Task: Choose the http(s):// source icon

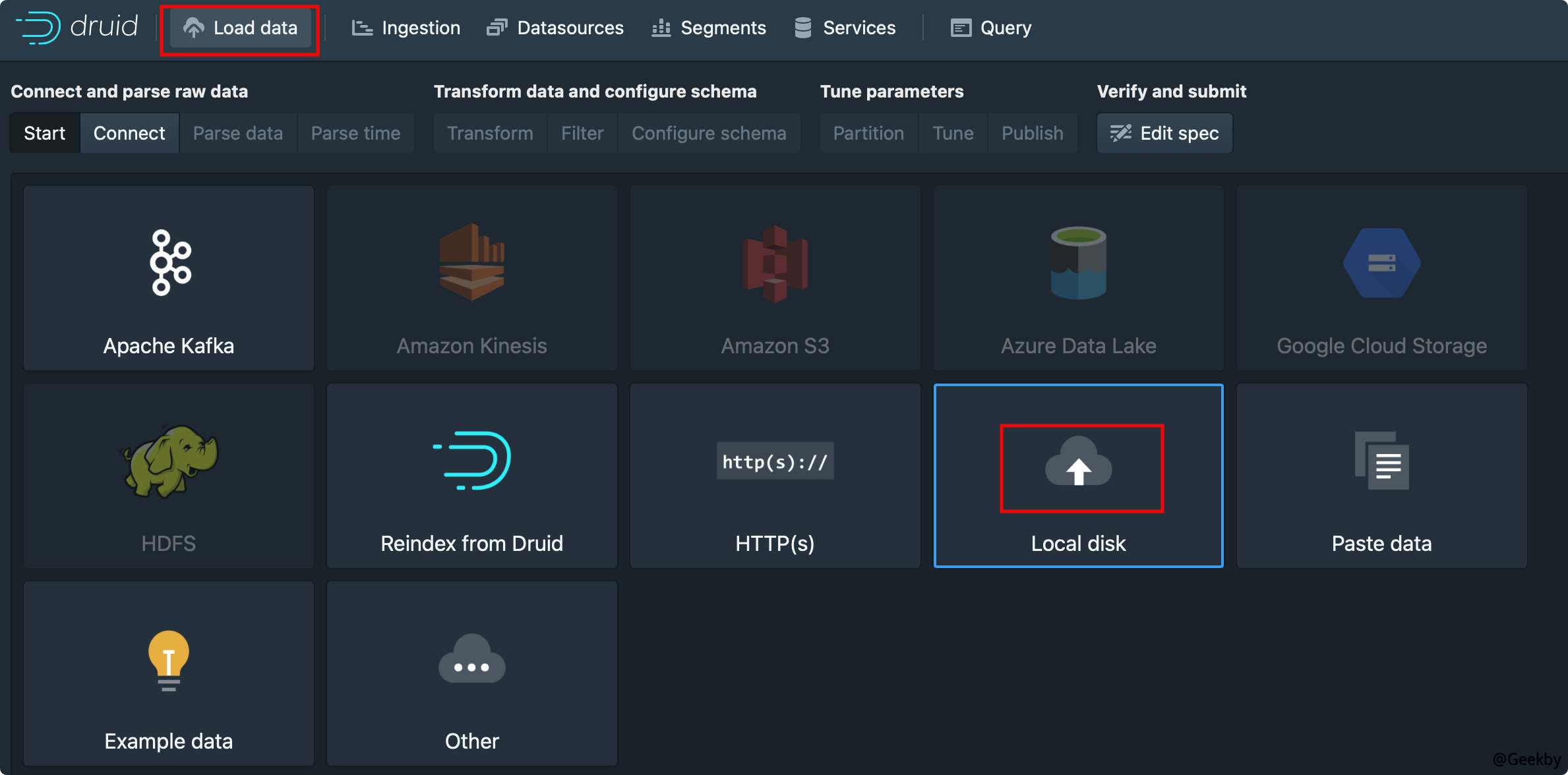Action: pyautogui.click(x=775, y=461)
